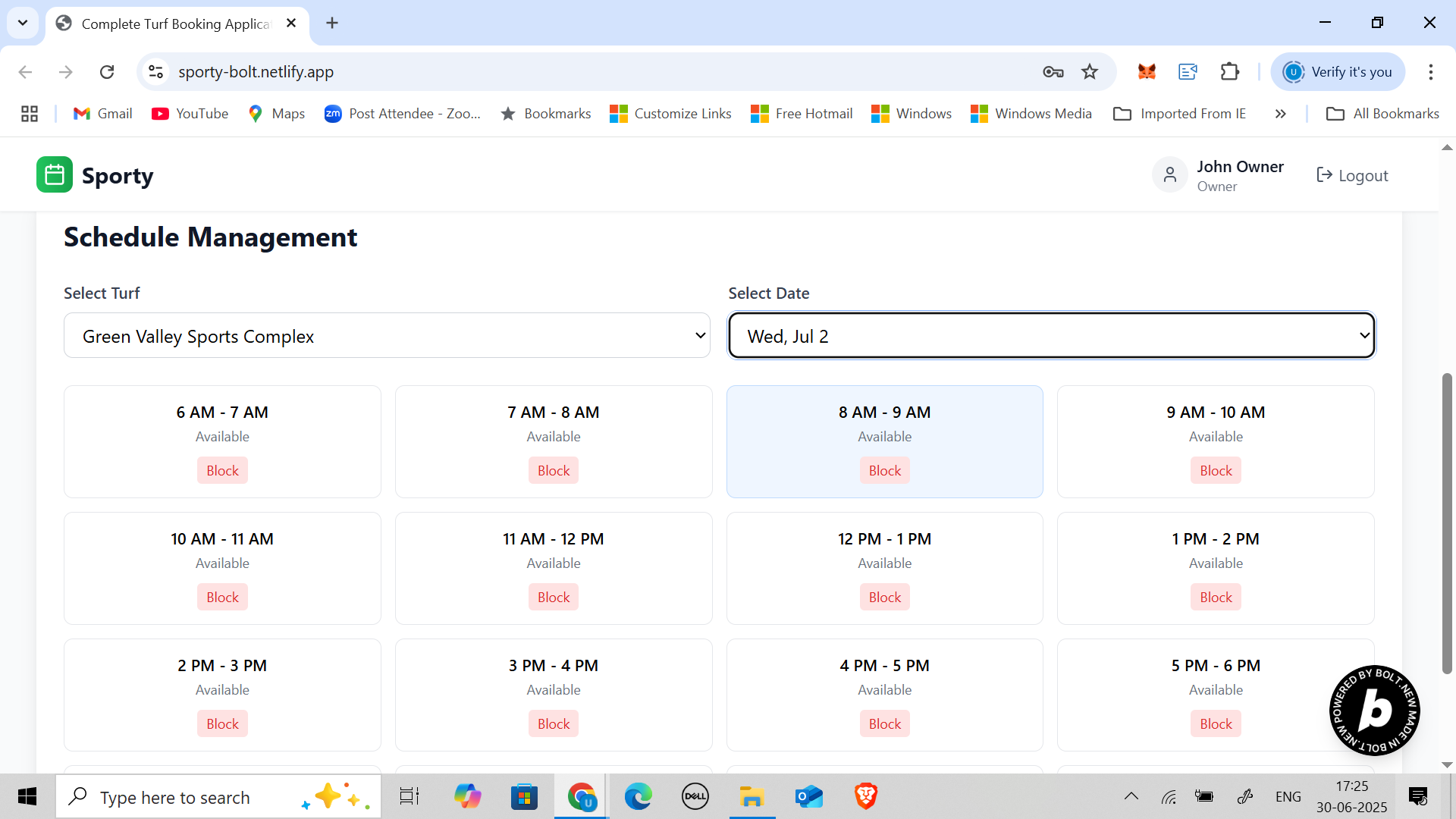Open the Select Turf dropdown
Image resolution: width=1456 pixels, height=819 pixels.
(387, 336)
